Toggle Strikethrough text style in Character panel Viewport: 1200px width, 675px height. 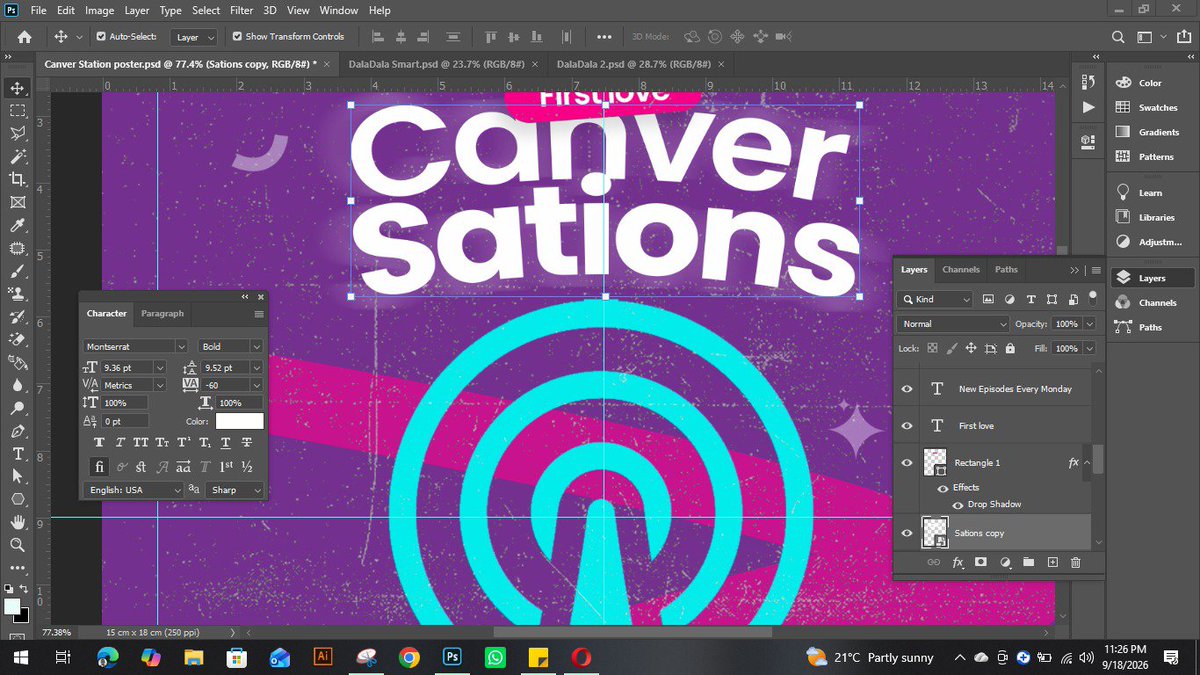pyautogui.click(x=247, y=442)
